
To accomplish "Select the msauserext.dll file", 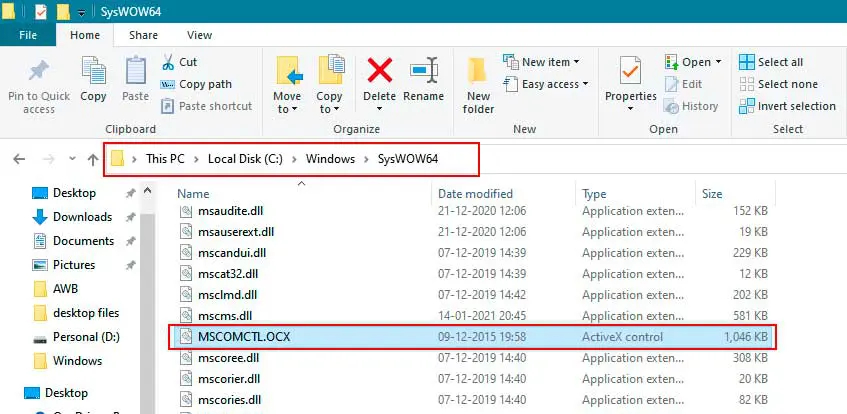I will point(236,232).
